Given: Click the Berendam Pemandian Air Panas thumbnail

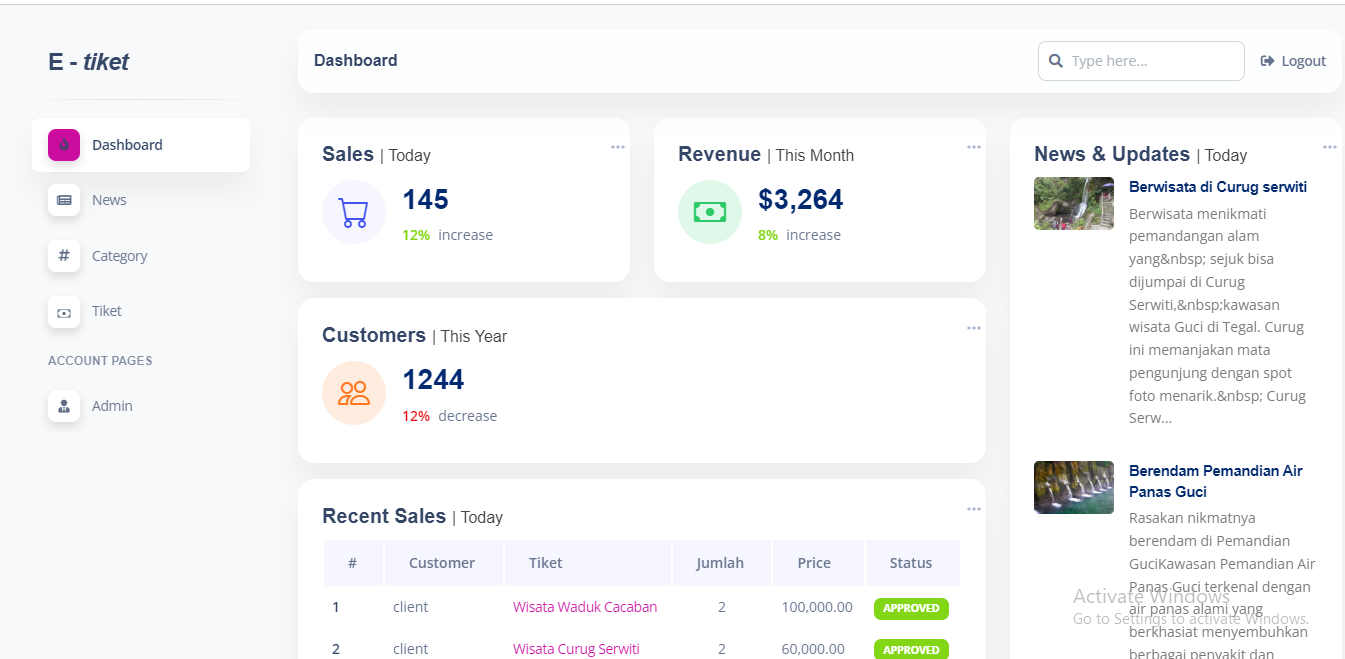Looking at the screenshot, I should click(1073, 487).
